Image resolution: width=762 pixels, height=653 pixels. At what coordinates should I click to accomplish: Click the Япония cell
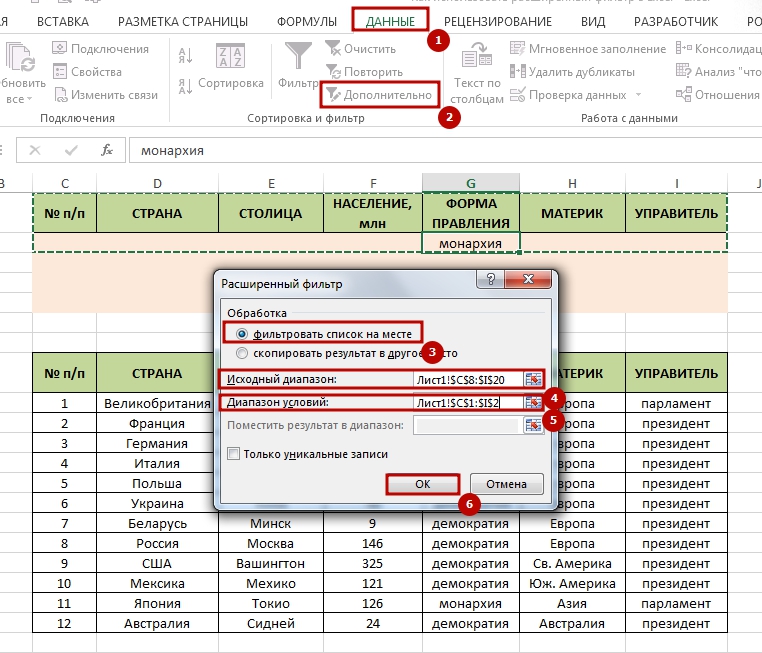(x=157, y=603)
